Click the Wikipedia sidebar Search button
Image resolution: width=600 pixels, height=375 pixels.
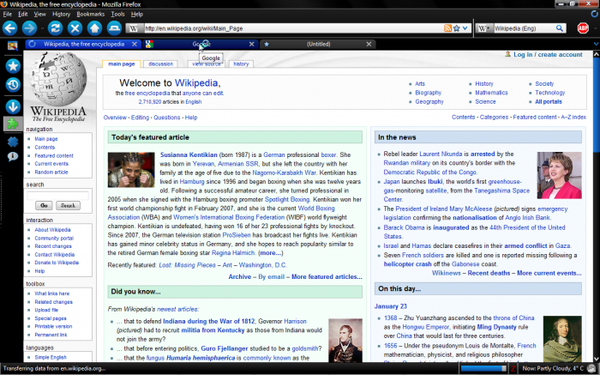click(68, 205)
